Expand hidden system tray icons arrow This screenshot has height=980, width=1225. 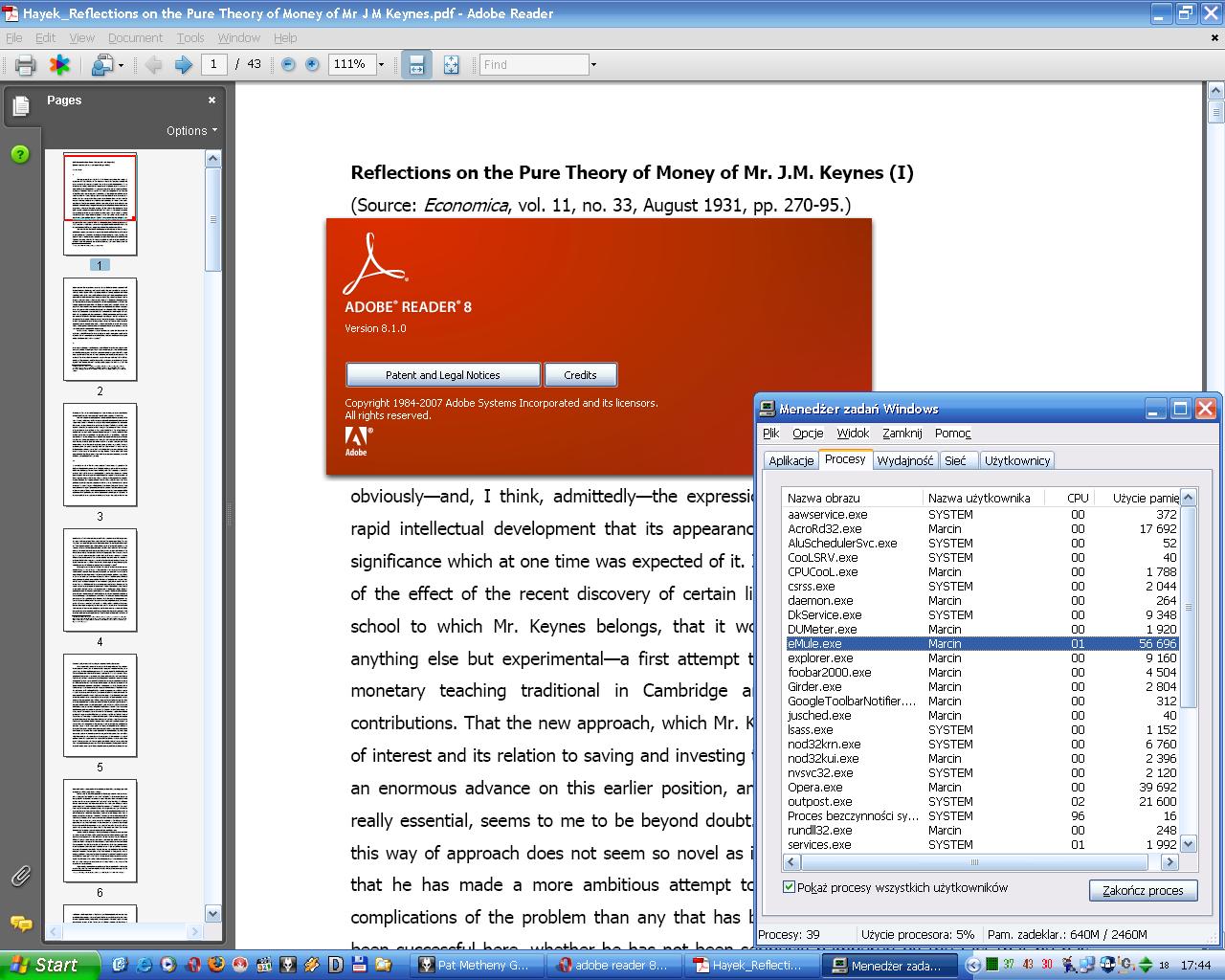point(973,965)
